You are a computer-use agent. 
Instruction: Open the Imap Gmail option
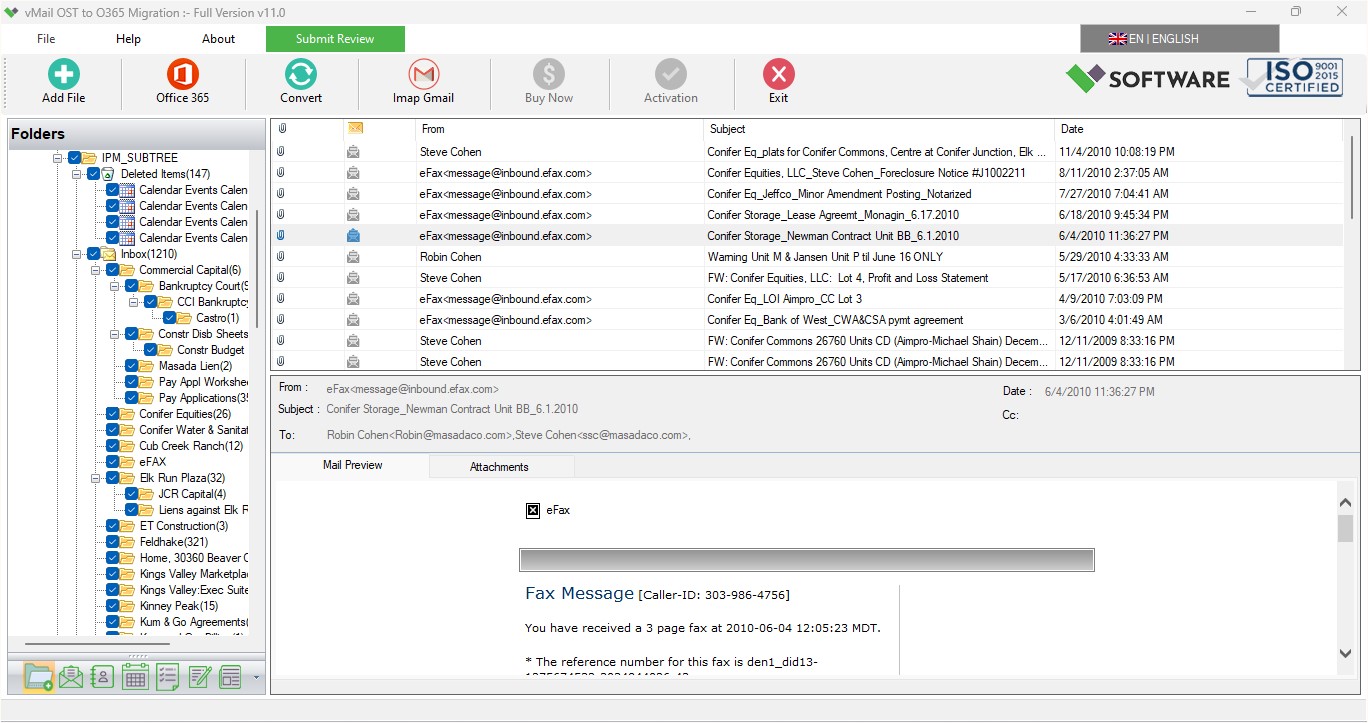click(x=424, y=74)
